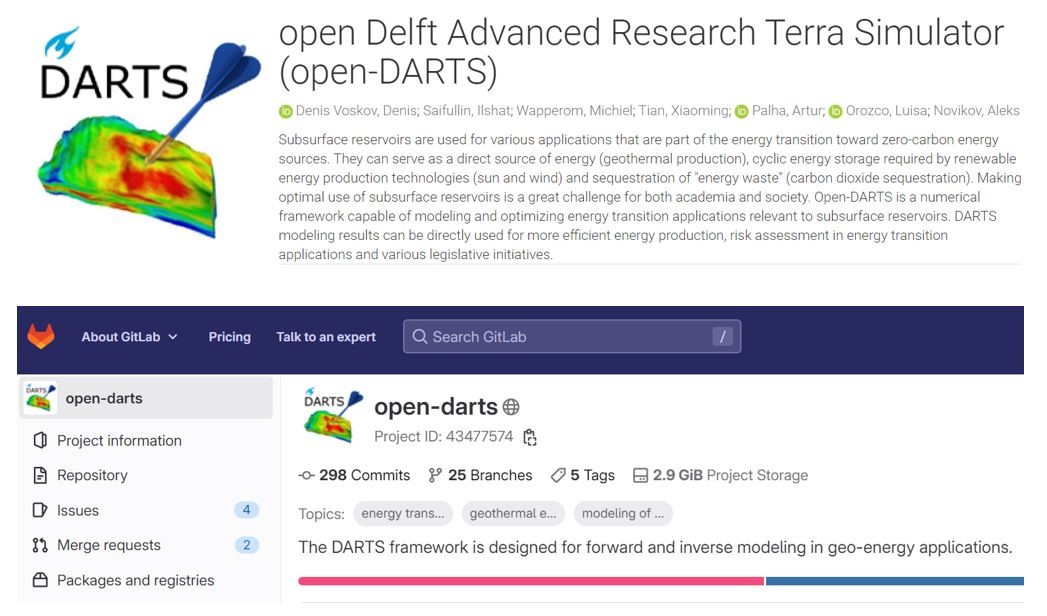1047x616 pixels.
Task: Select the geothermal topic tag
Action: click(513, 513)
